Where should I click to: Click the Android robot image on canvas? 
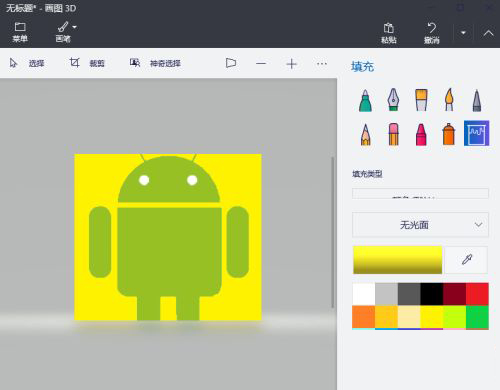(169, 237)
